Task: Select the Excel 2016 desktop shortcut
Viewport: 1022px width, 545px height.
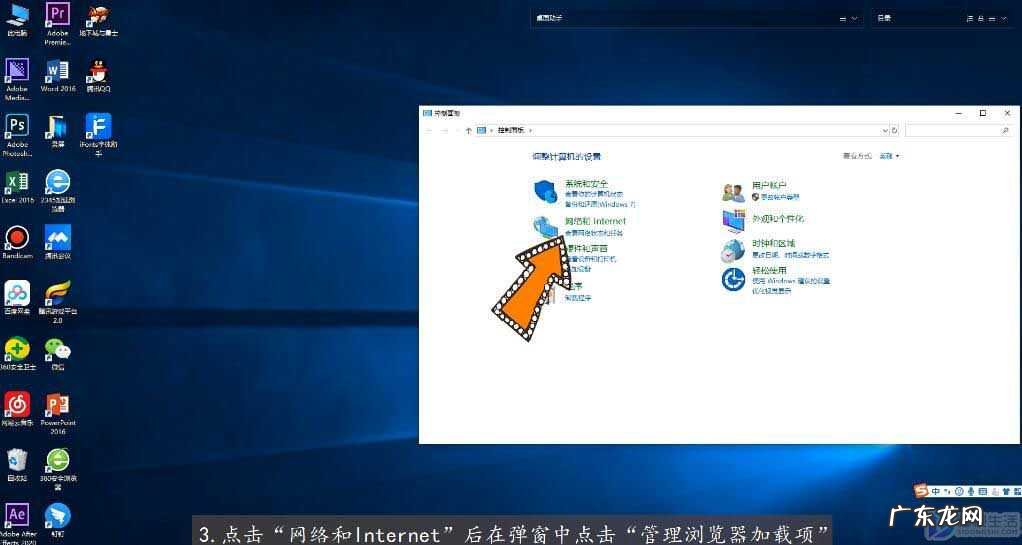Action: (17, 188)
